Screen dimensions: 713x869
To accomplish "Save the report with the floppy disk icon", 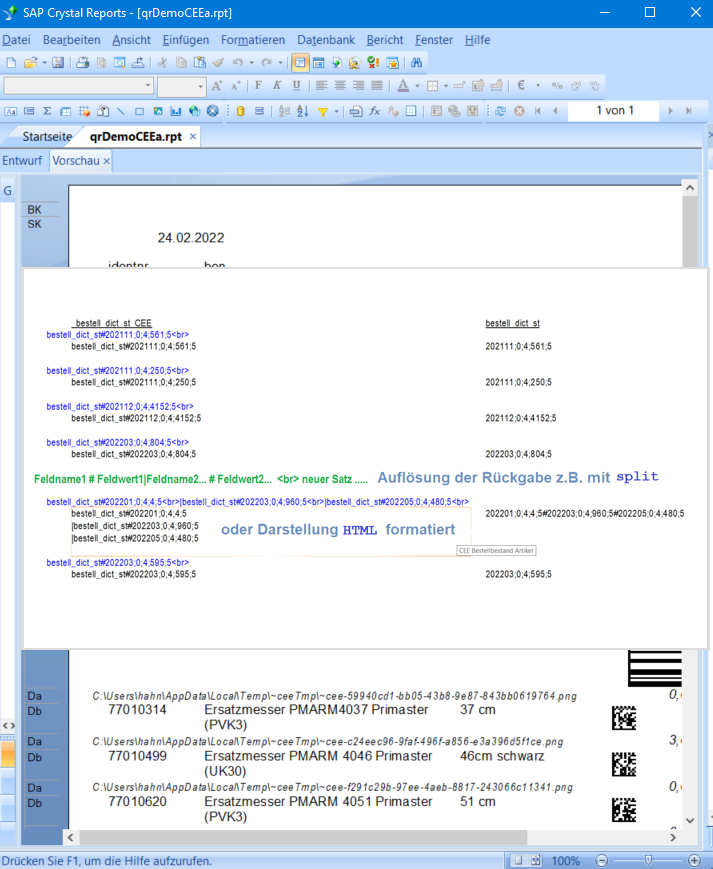I will (58, 63).
